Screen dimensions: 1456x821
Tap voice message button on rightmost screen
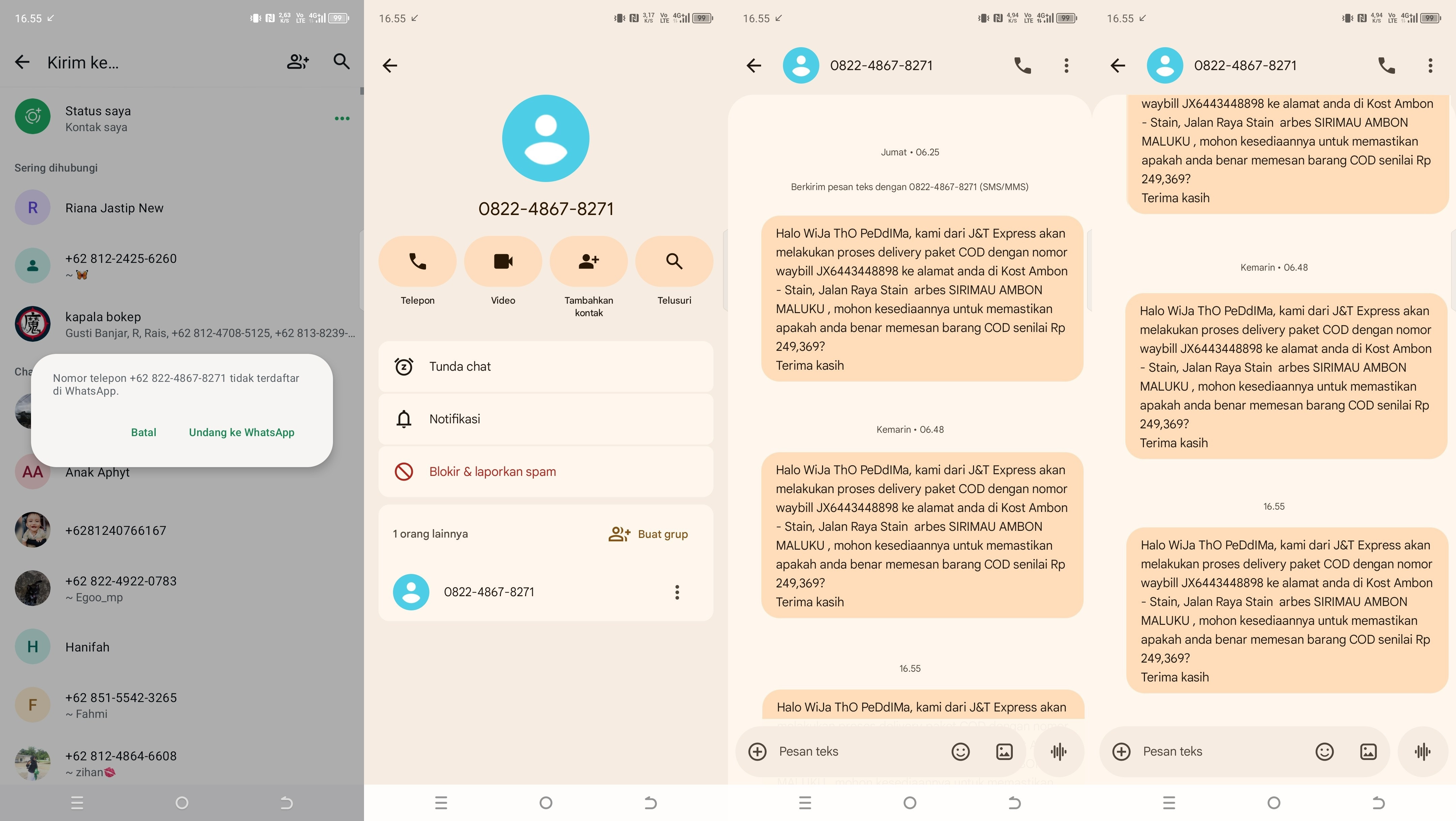1422,752
